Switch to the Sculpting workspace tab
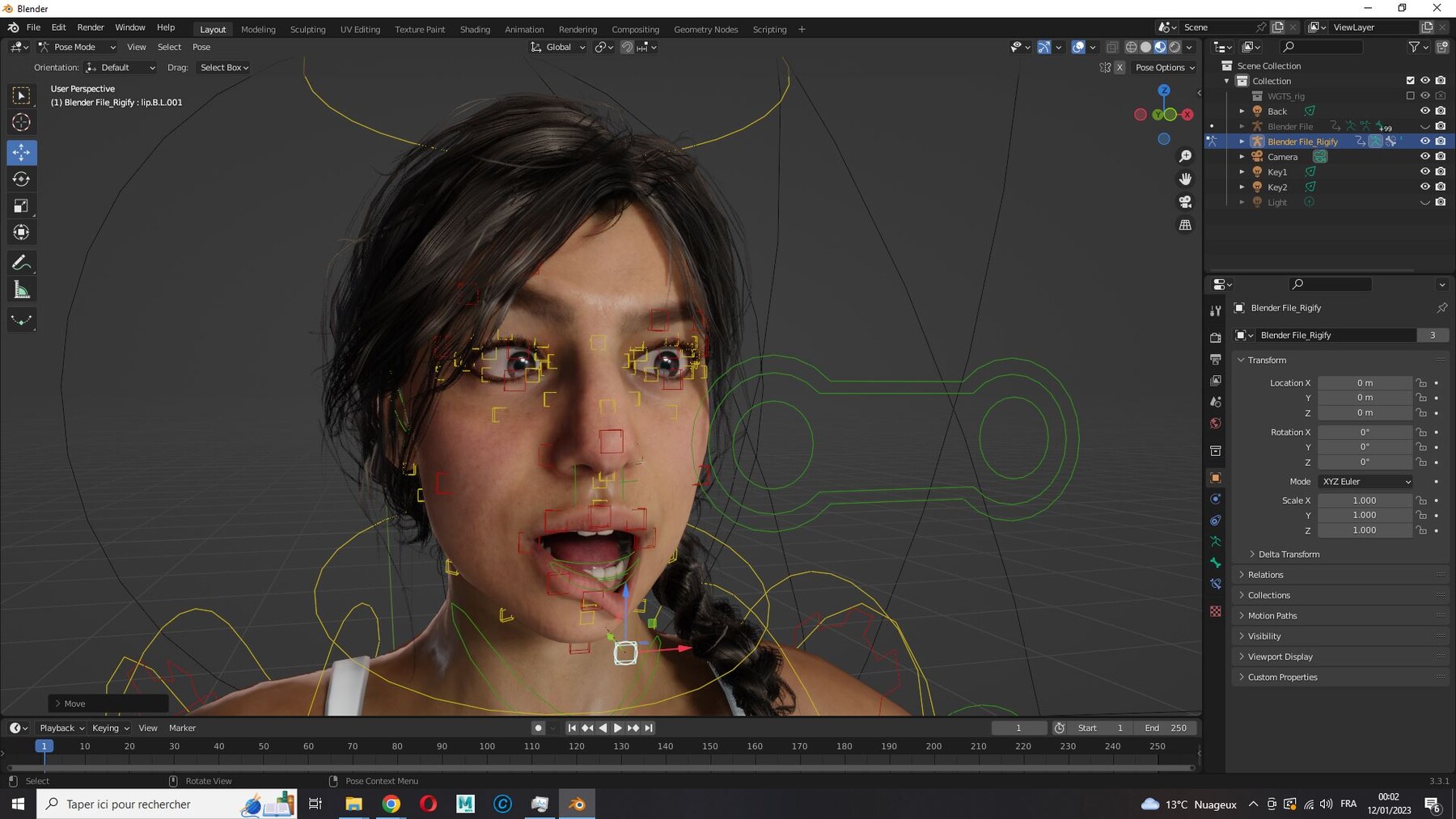The height and width of the screenshot is (819, 1456). tap(307, 30)
